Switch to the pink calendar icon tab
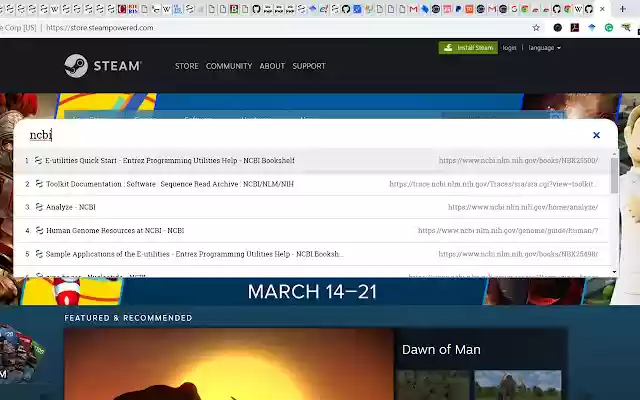The width and height of the screenshot is (640, 400). (x=447, y=9)
